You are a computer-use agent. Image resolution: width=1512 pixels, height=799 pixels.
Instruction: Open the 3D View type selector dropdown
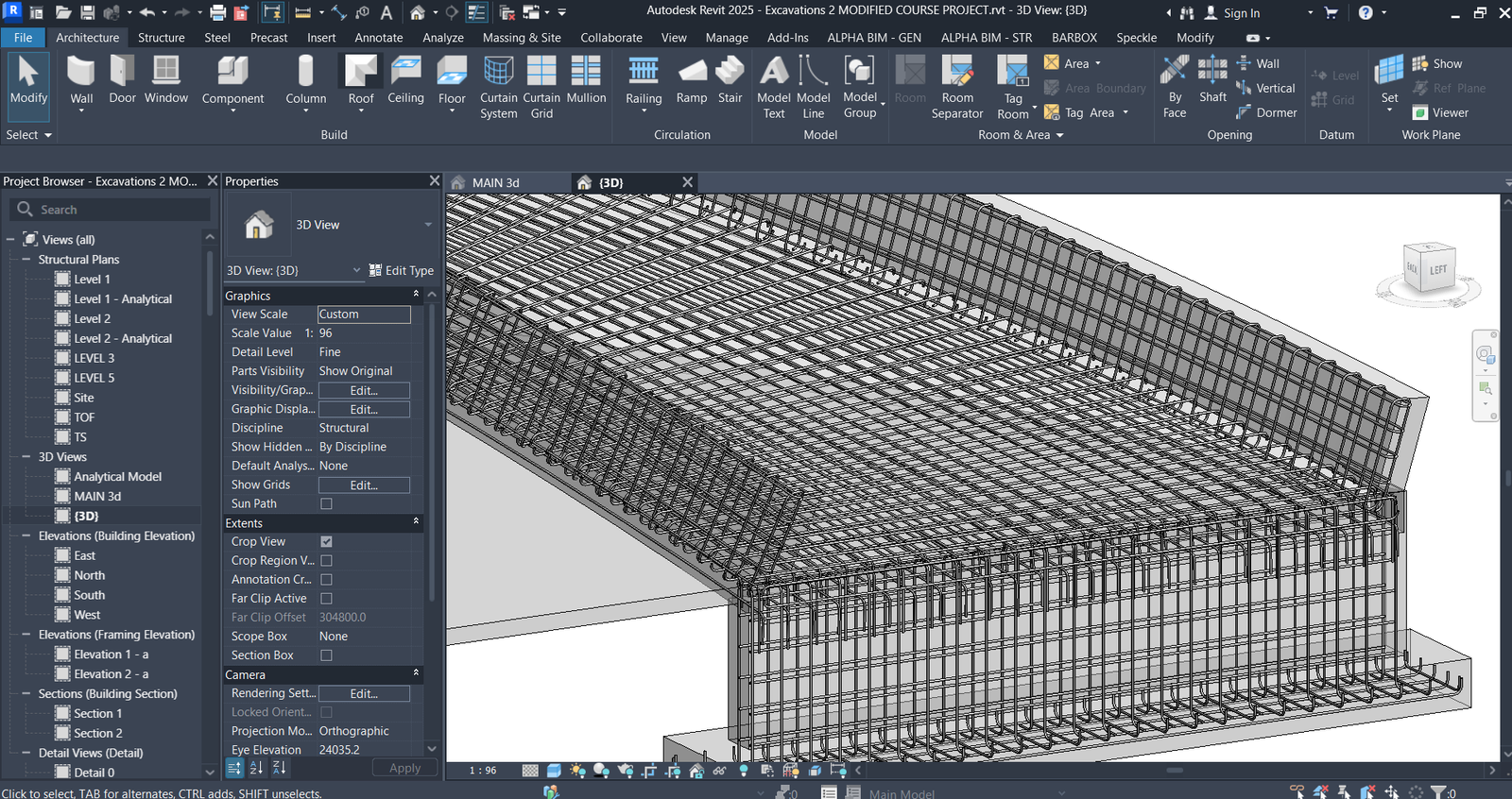(x=427, y=225)
